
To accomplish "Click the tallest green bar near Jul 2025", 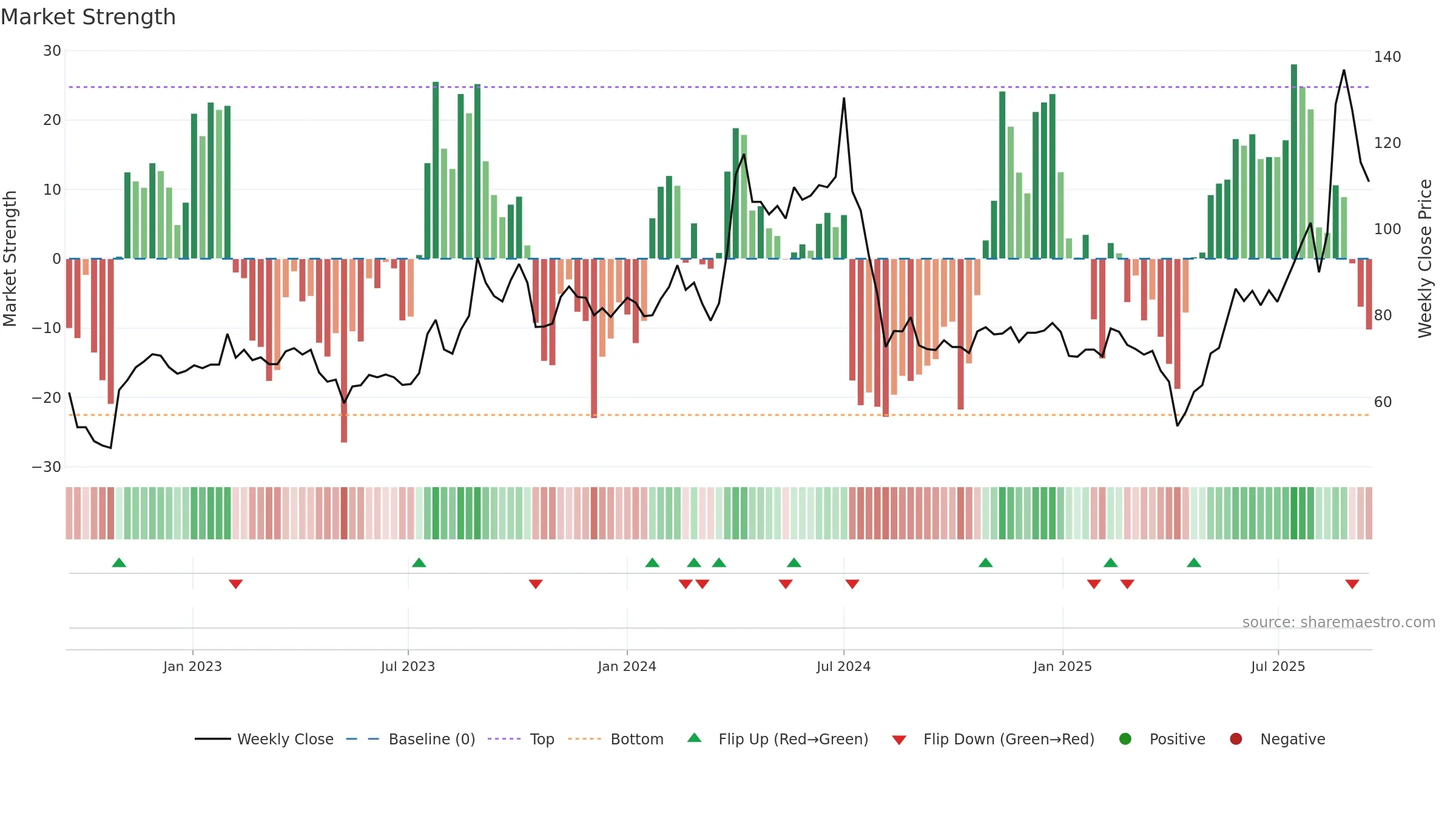I will click(x=1294, y=161).
